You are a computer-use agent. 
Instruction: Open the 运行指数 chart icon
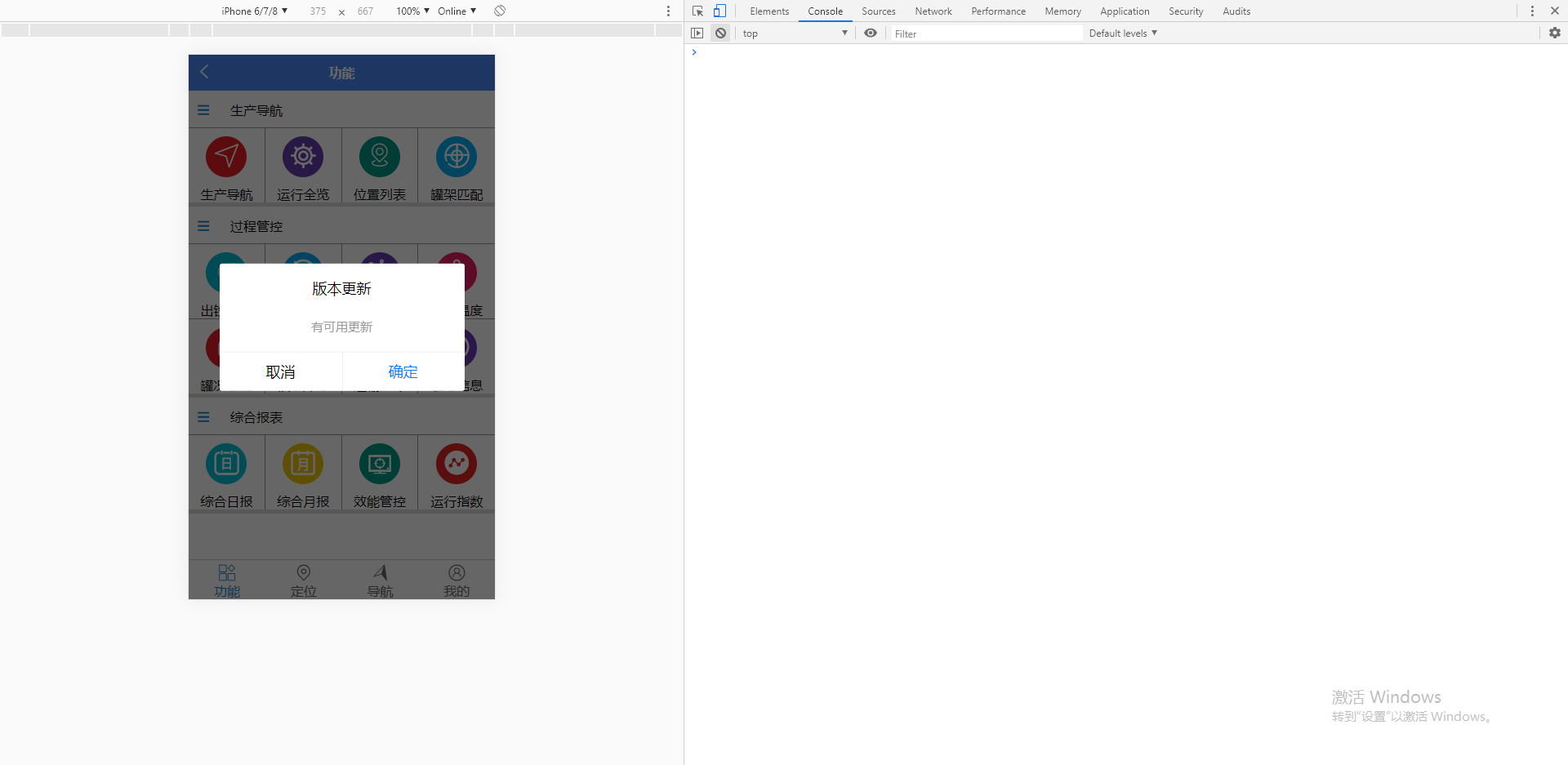coord(457,464)
